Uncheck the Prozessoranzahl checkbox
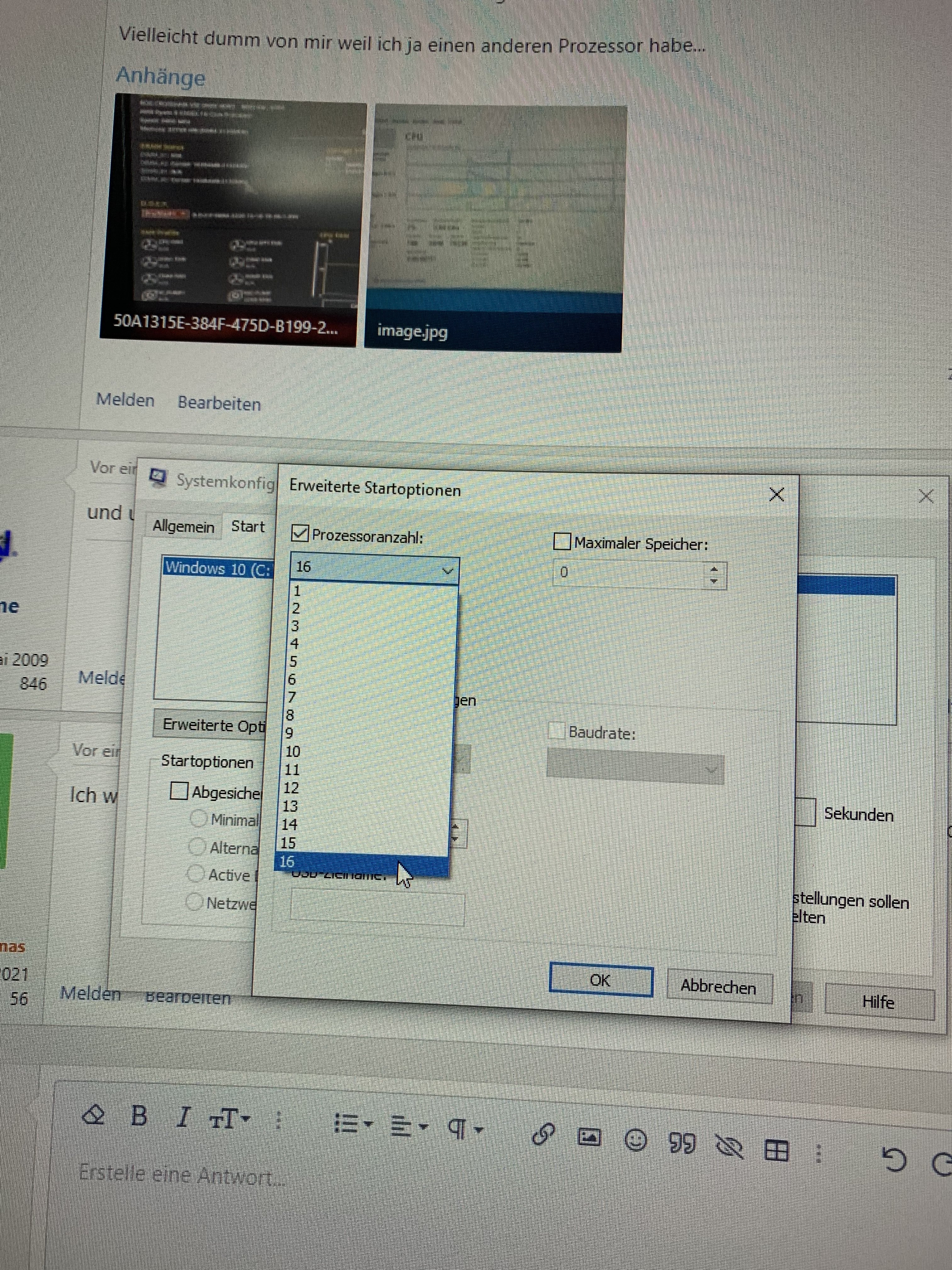The width and height of the screenshot is (952, 1270). coord(300,533)
